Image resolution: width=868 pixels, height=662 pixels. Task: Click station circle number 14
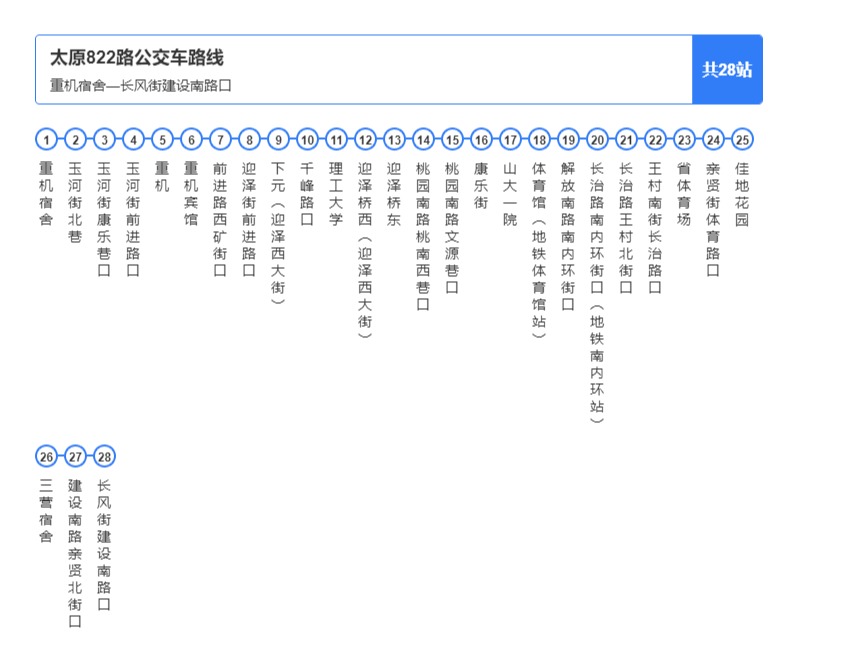[423, 139]
